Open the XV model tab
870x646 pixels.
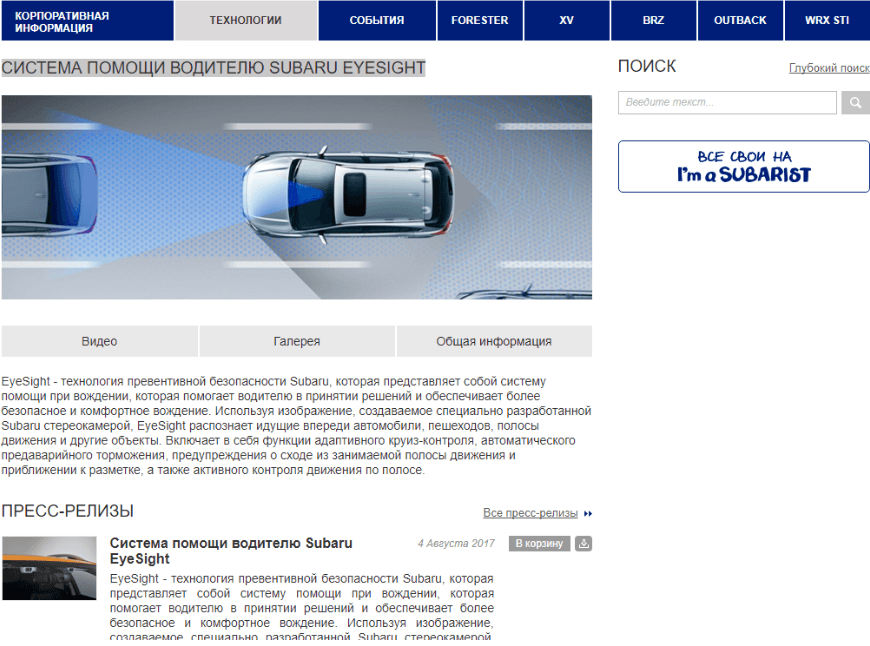click(x=566, y=21)
